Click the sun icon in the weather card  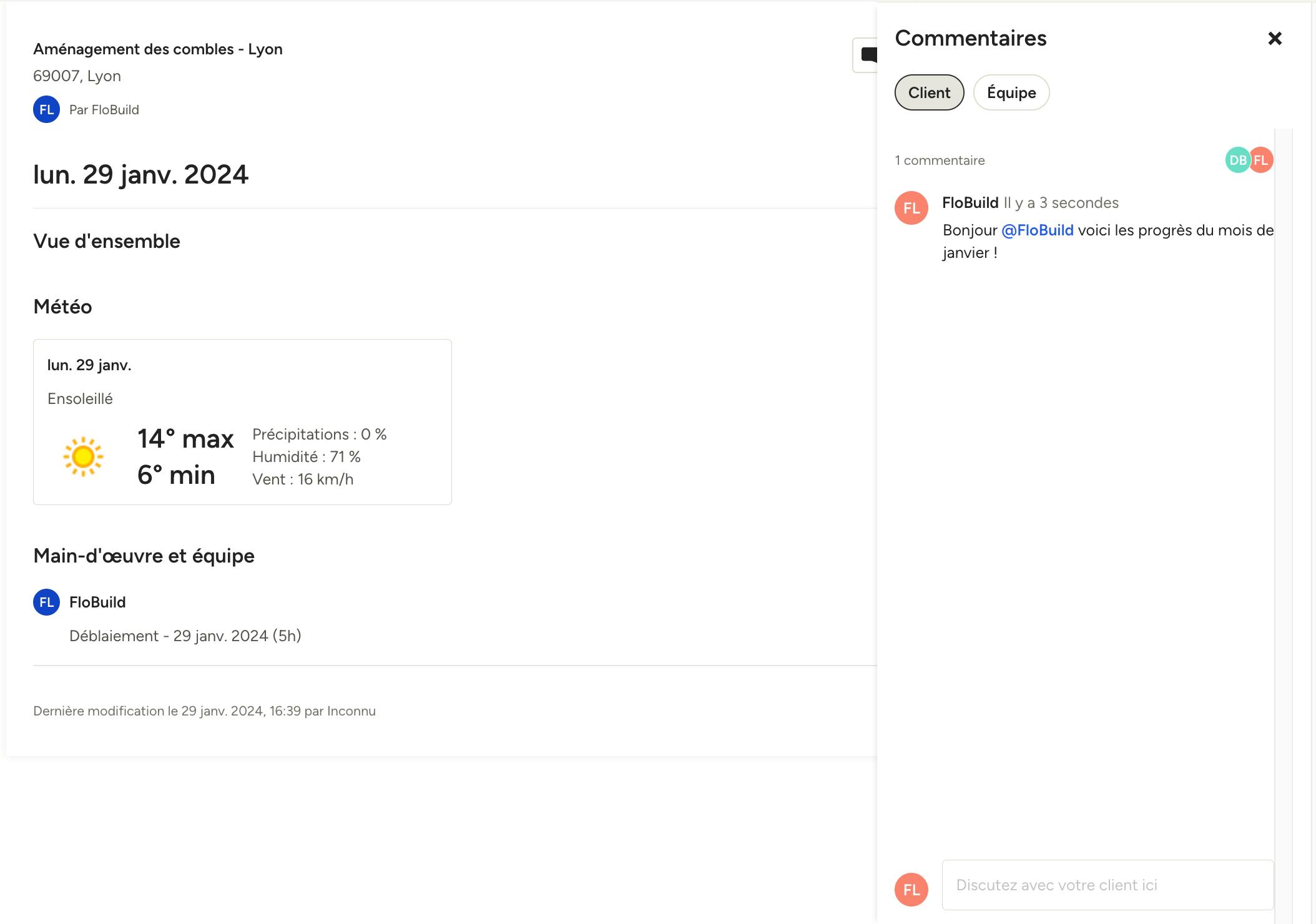coord(83,456)
